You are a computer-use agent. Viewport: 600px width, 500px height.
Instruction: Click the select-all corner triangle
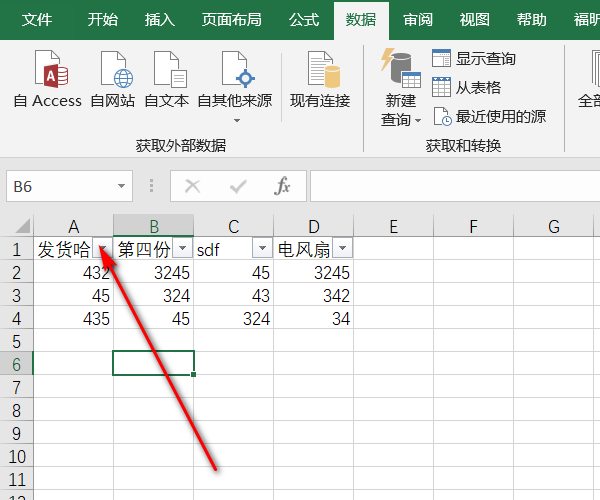pos(23,226)
